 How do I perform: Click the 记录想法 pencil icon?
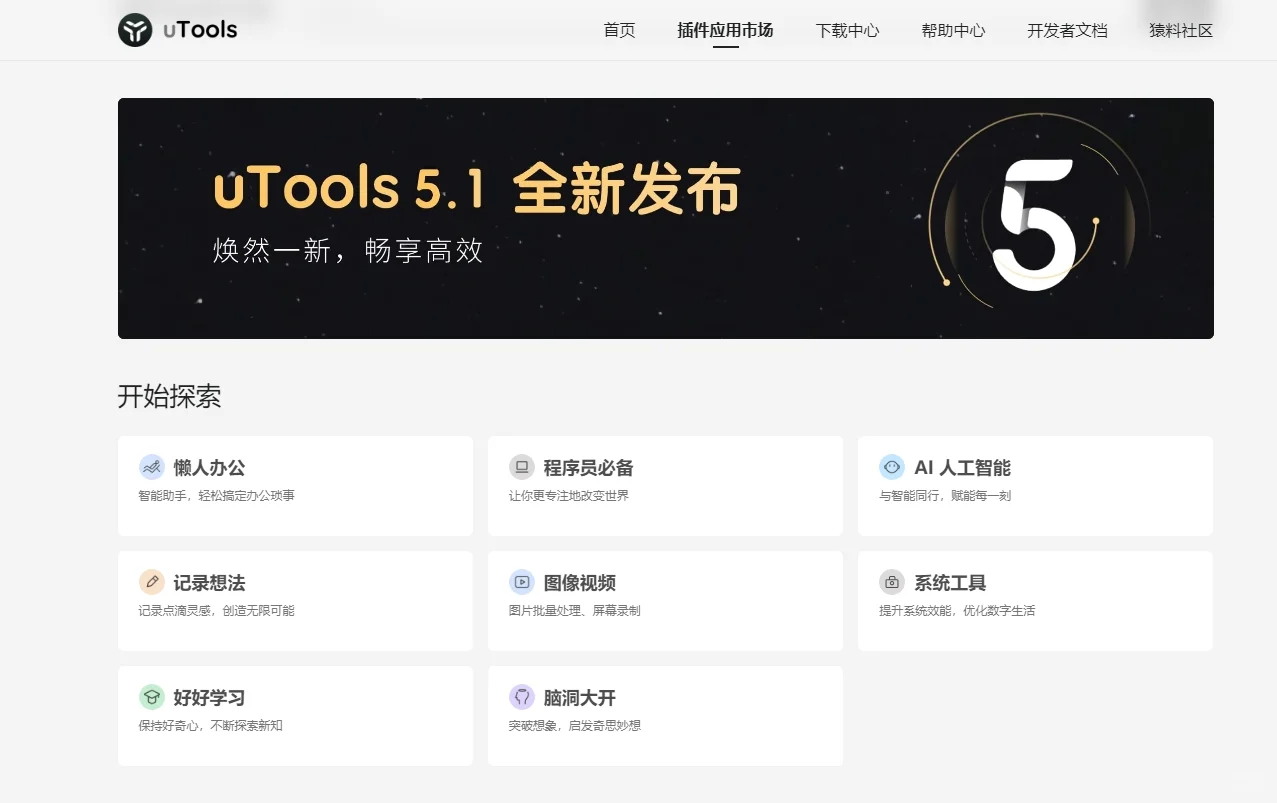tap(152, 581)
